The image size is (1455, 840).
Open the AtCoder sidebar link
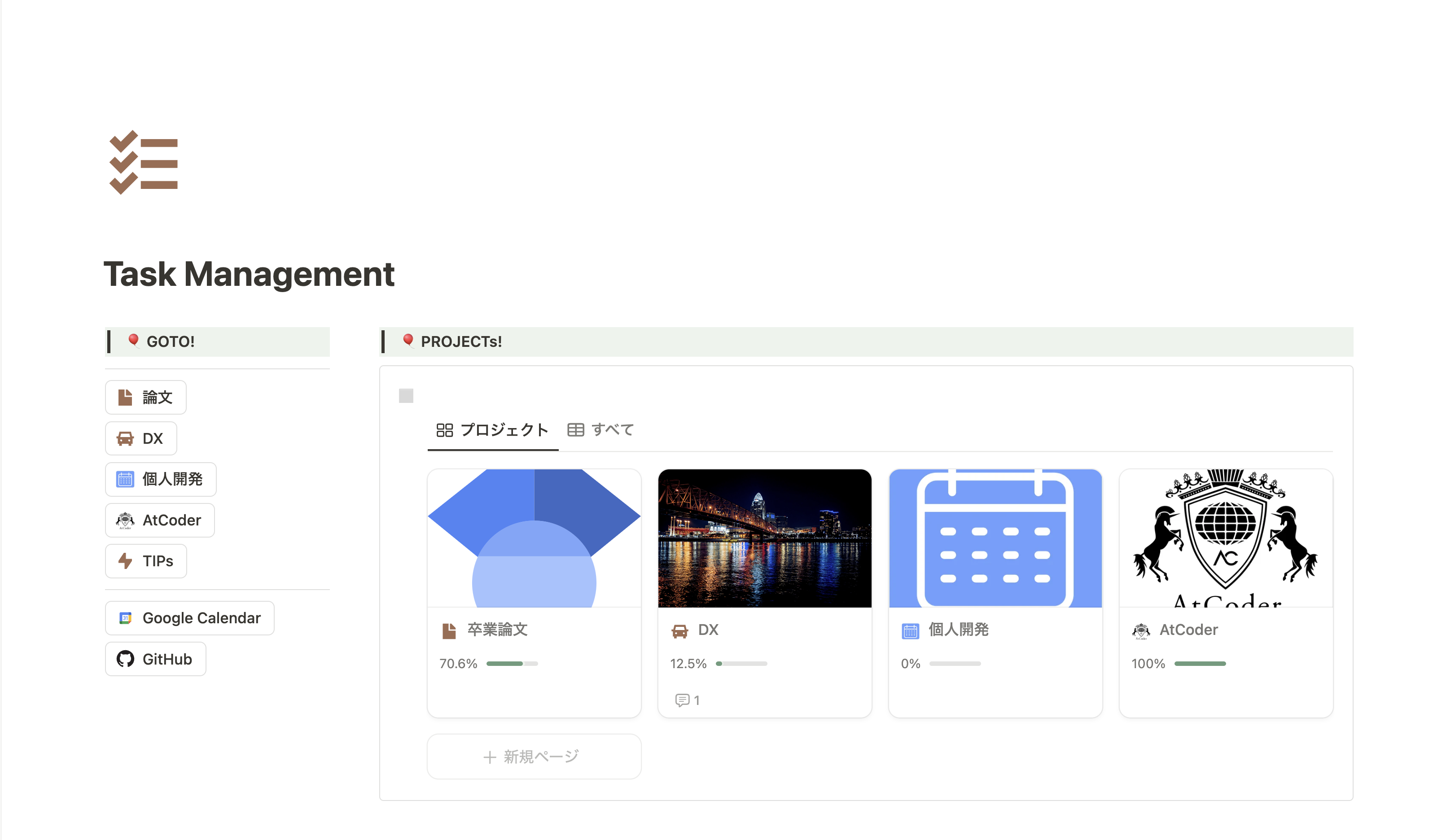point(160,520)
